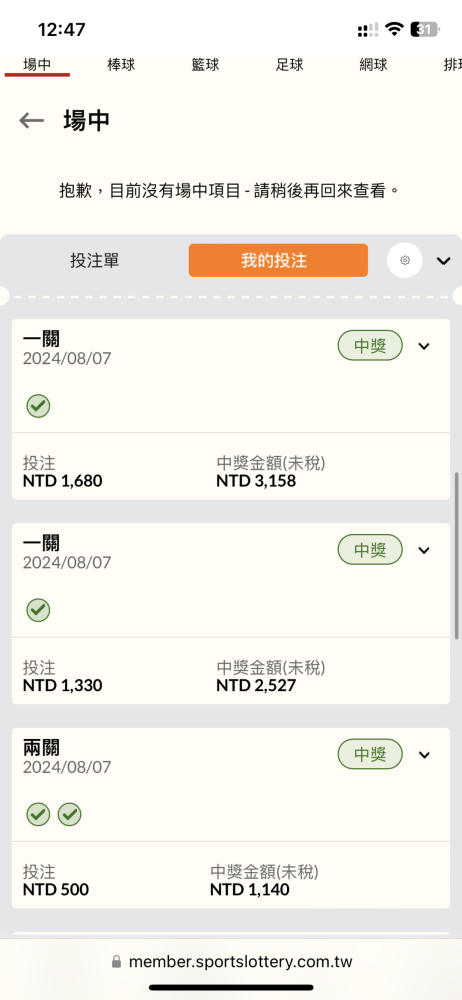The width and height of the screenshot is (462, 1000).
Task: Tap the back arrow beside 場中
Action: click(31, 120)
